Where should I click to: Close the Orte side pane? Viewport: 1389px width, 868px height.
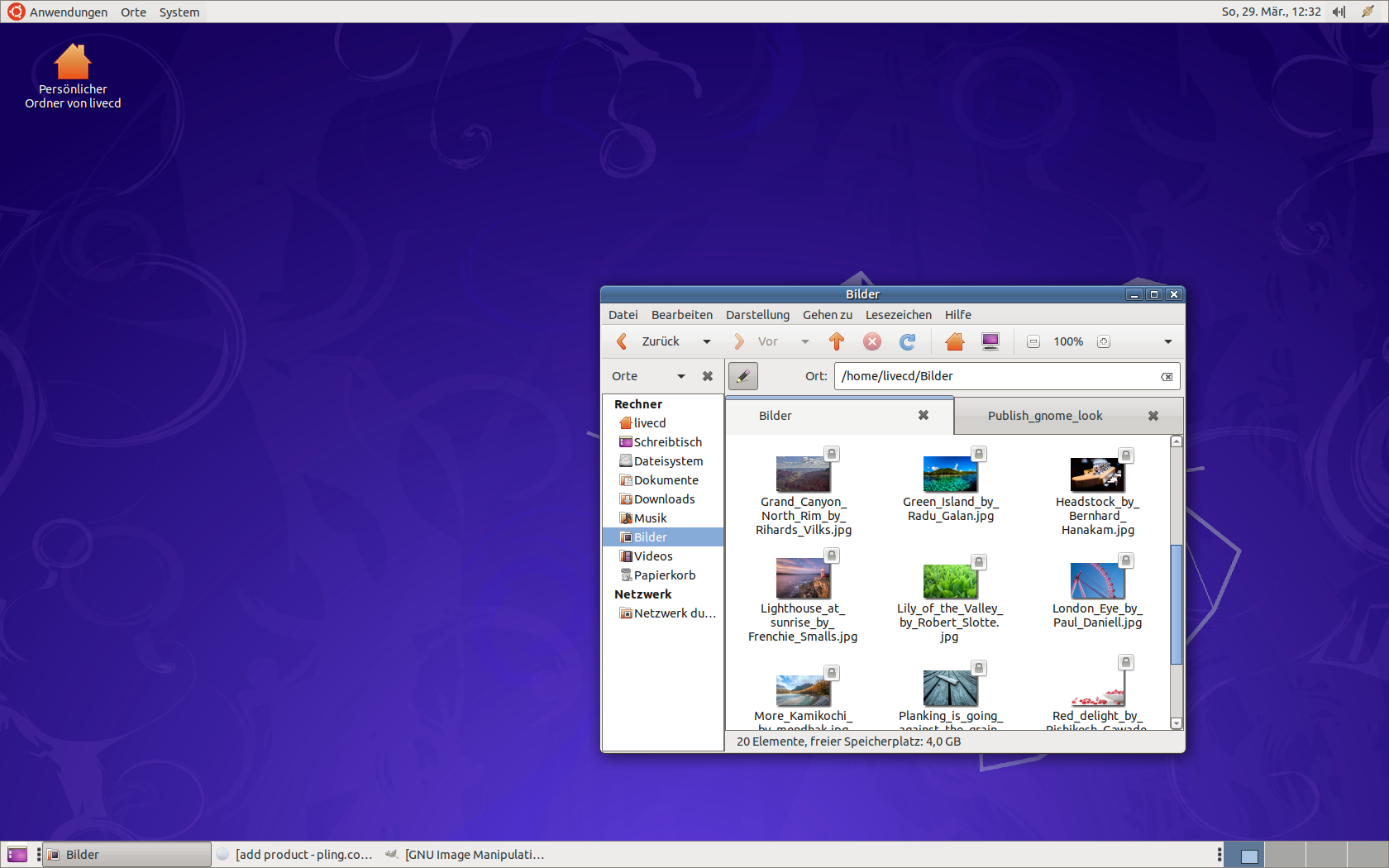tap(708, 376)
